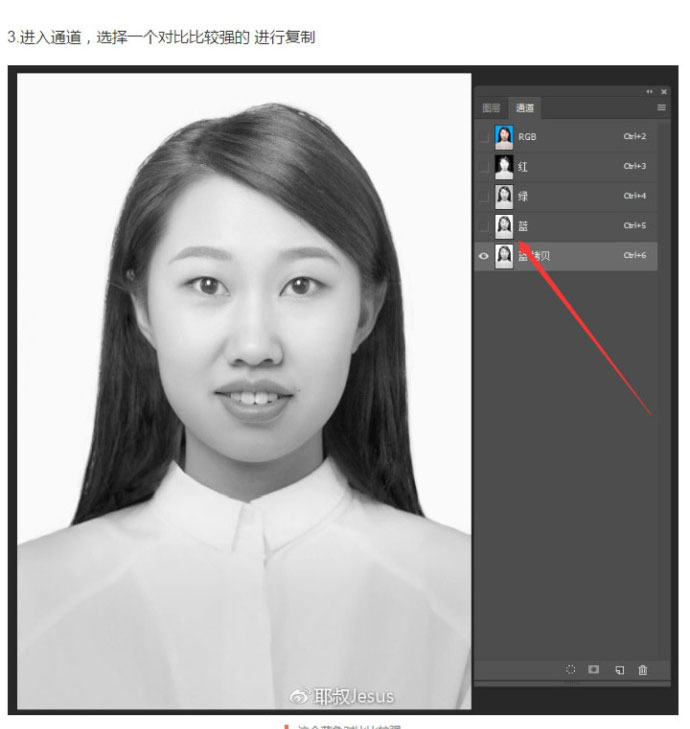The height and width of the screenshot is (729, 690).
Task: Select the 蓝 拷贝 channel row label
Action: click(x=534, y=256)
